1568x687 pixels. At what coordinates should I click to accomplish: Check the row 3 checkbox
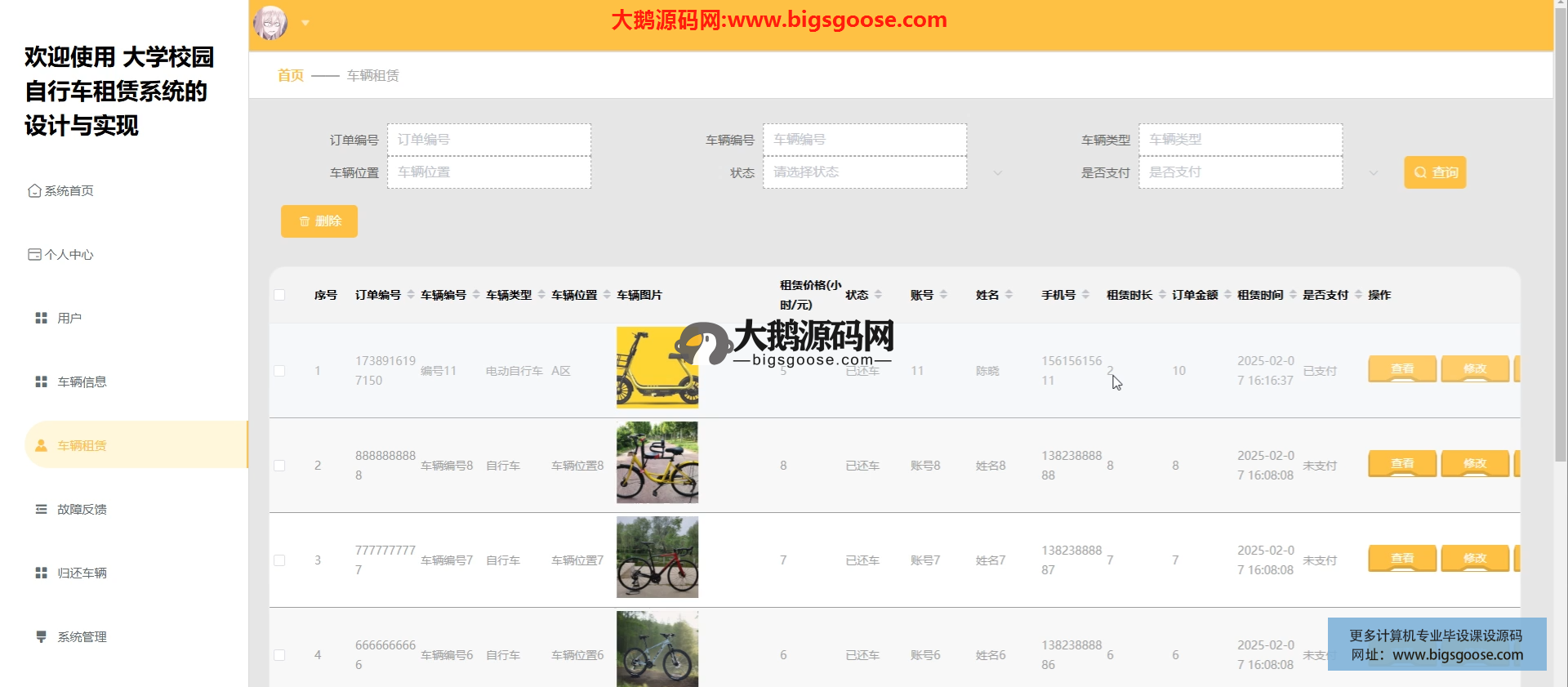(279, 560)
